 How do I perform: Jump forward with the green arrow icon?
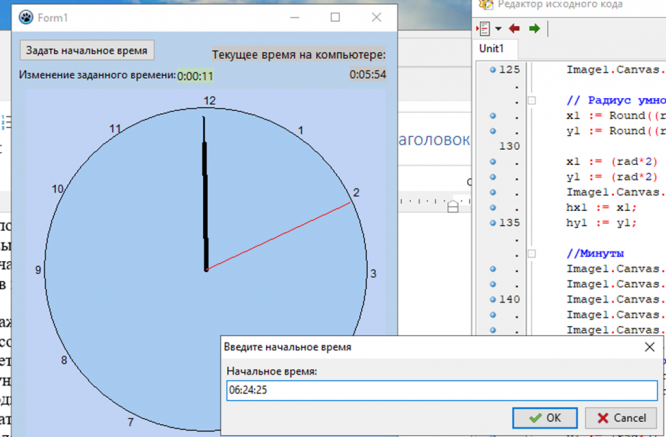535,28
